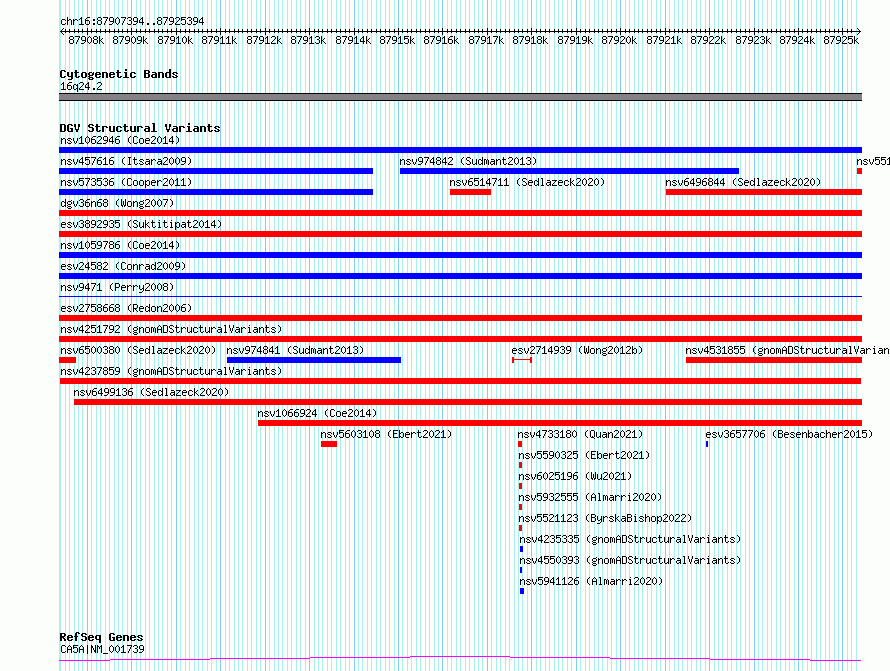The image size is (890, 671).
Task: Click the 87925k ruler tick label
Action: coord(841,40)
